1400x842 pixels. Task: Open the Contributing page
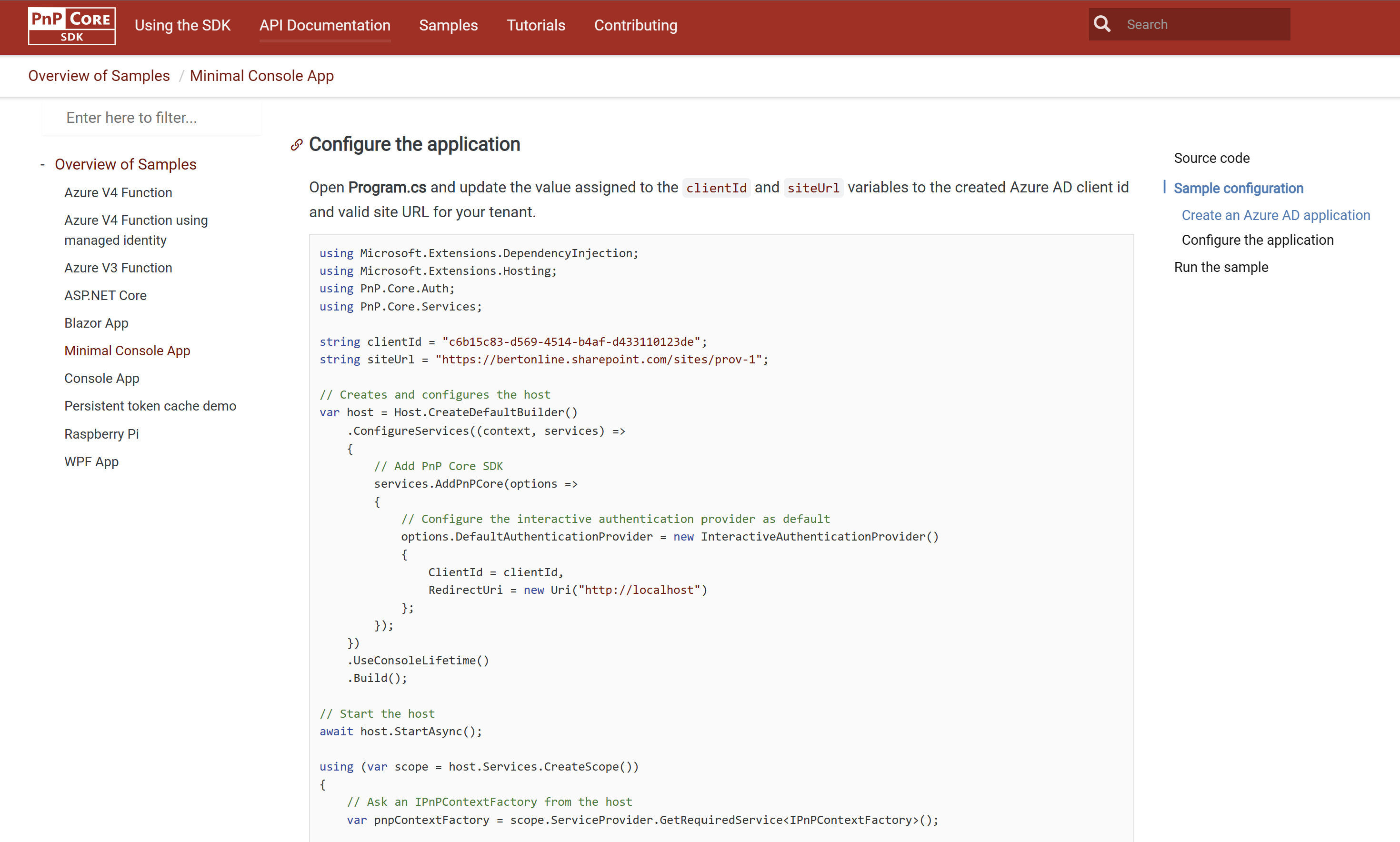coord(635,25)
